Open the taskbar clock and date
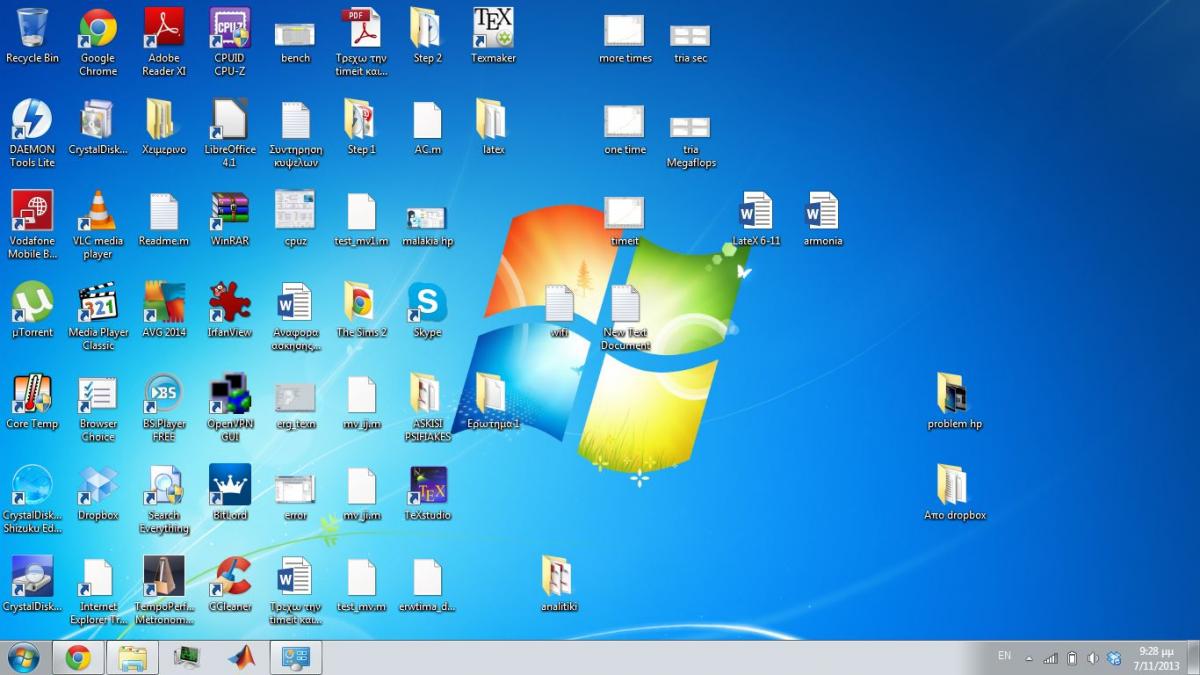Viewport: 1200px width, 675px height. [1156, 657]
